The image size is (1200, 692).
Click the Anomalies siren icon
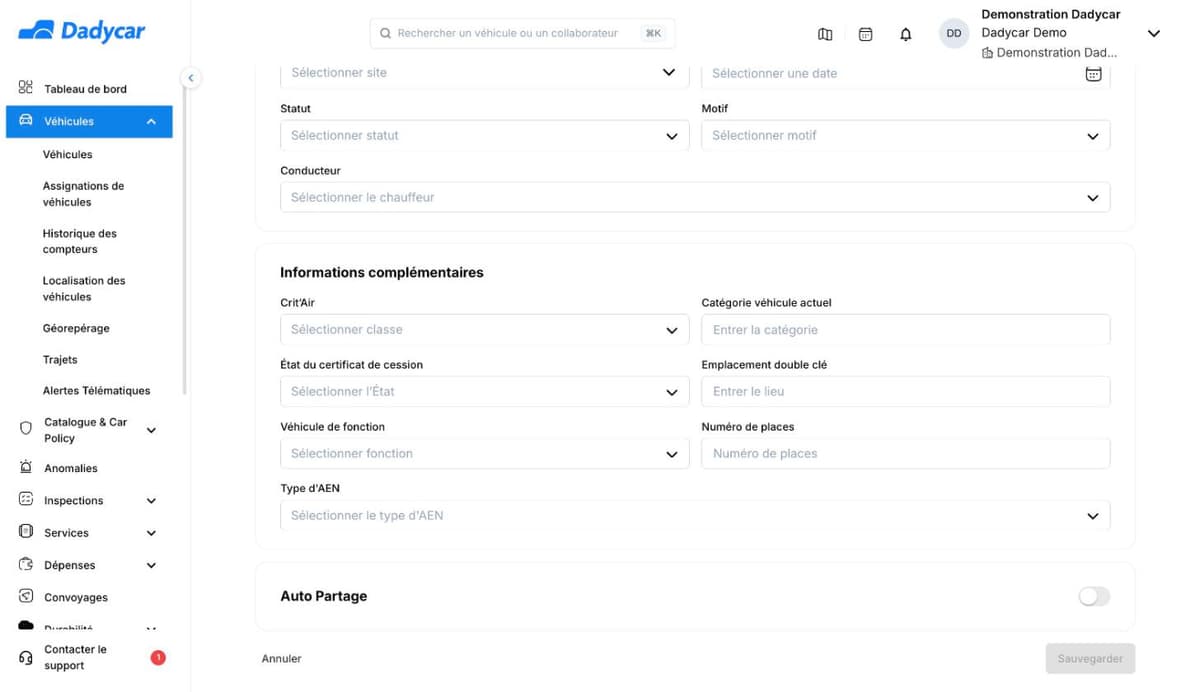tap(26, 467)
